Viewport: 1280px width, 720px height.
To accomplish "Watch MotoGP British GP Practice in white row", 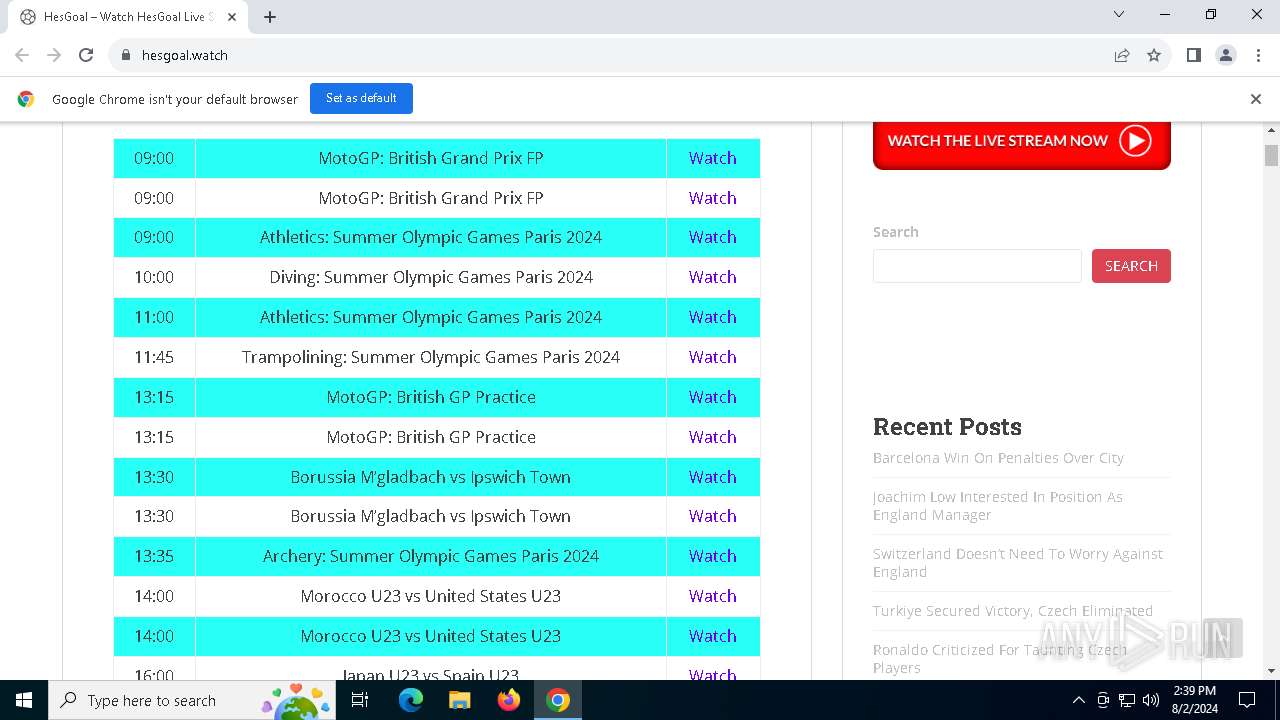I will point(712,437).
